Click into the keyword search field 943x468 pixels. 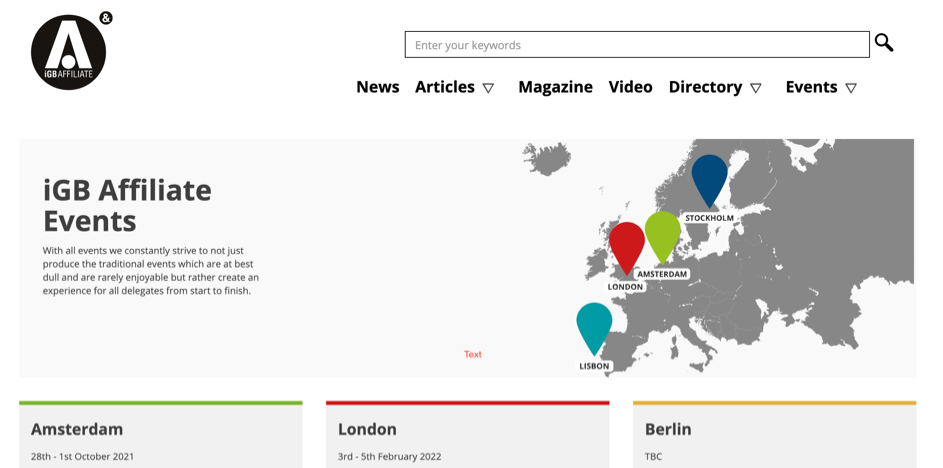pos(636,45)
